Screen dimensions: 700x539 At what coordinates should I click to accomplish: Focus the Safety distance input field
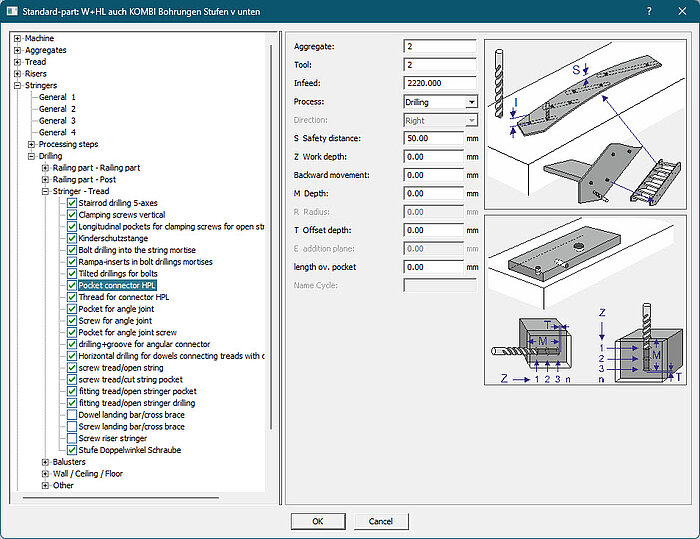tap(433, 138)
